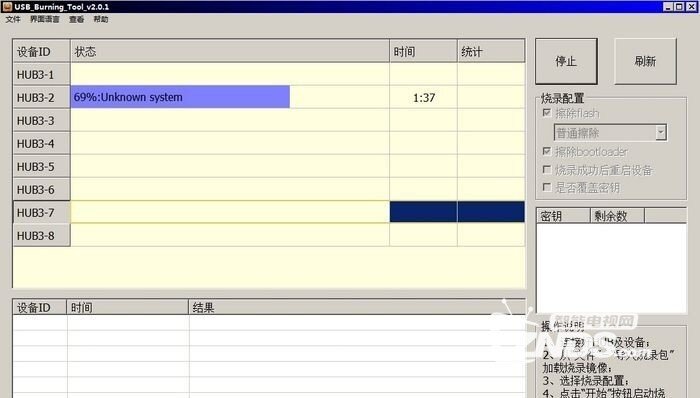The image size is (700, 398).
Task: Close the USB Burning Tool window
Action: pyautogui.click(x=691, y=6)
